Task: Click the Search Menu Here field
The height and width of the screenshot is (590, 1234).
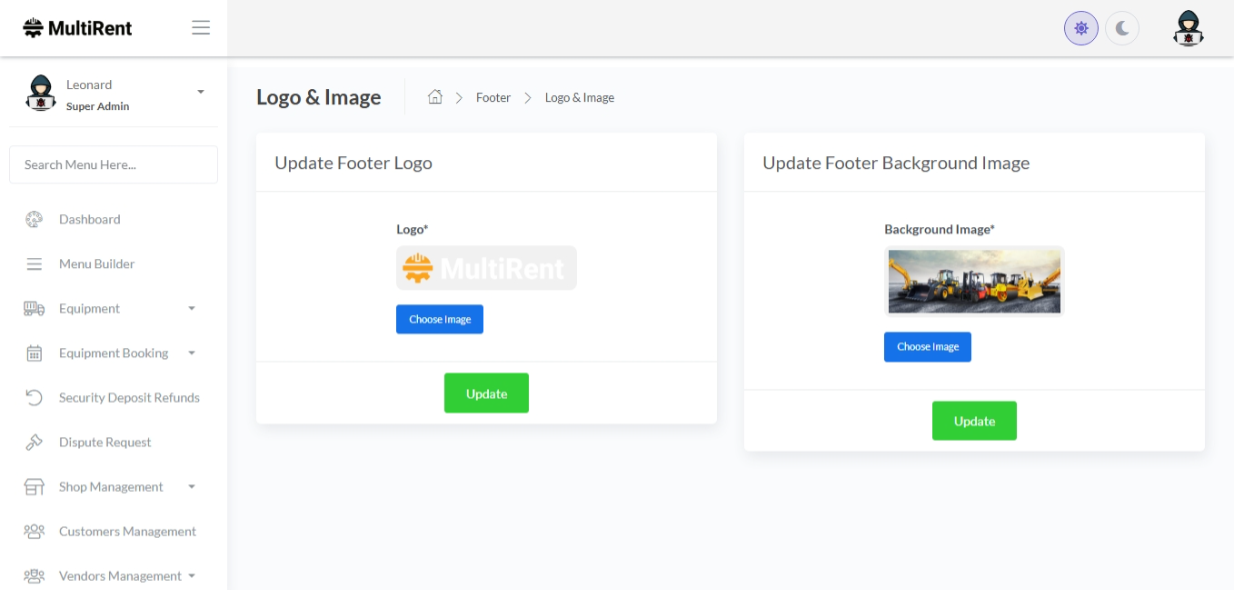Action: 113,165
